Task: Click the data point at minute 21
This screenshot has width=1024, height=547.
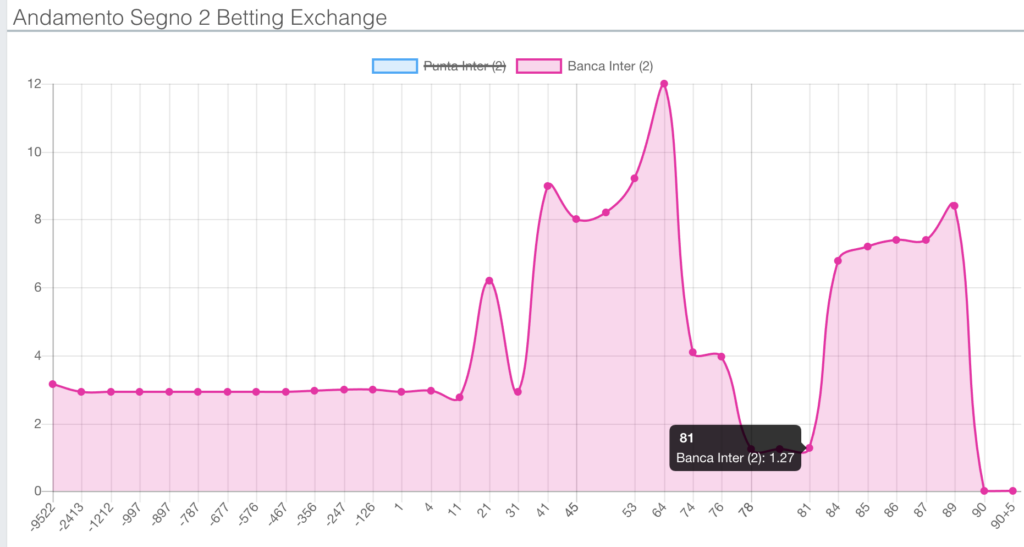Action: (489, 281)
